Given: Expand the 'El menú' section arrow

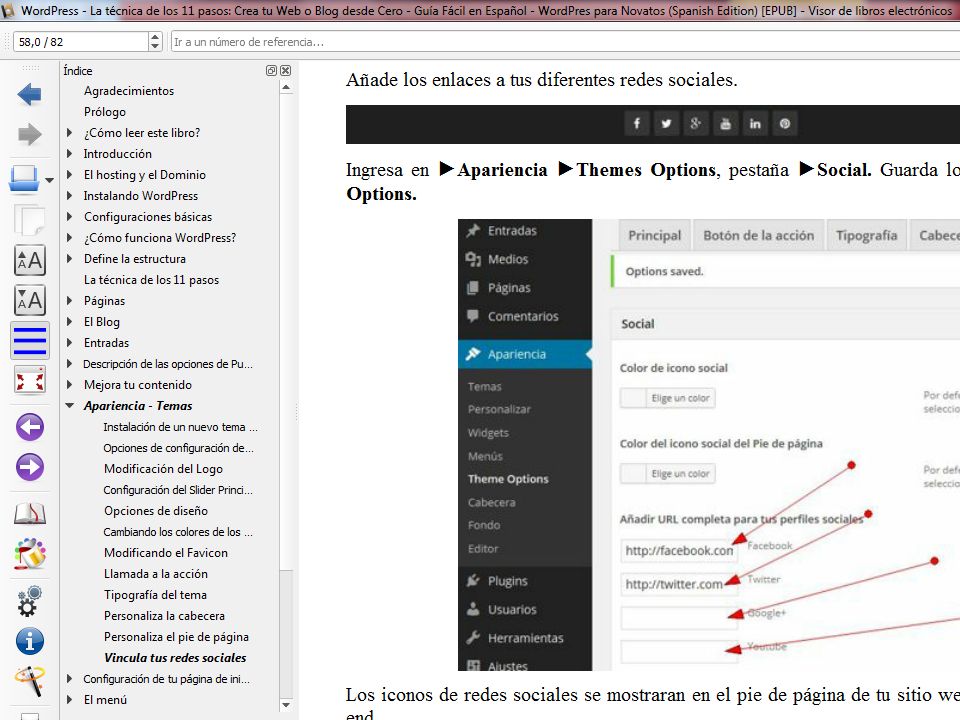Looking at the screenshot, I should [x=69, y=700].
